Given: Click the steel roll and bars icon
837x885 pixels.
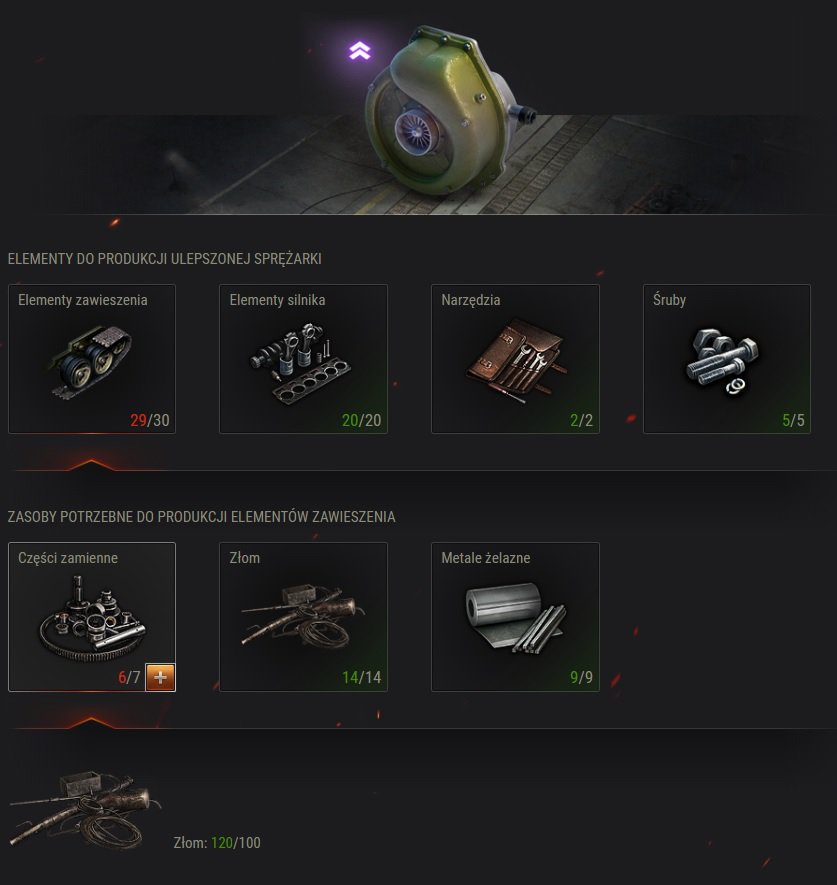Looking at the screenshot, I should click(x=515, y=618).
